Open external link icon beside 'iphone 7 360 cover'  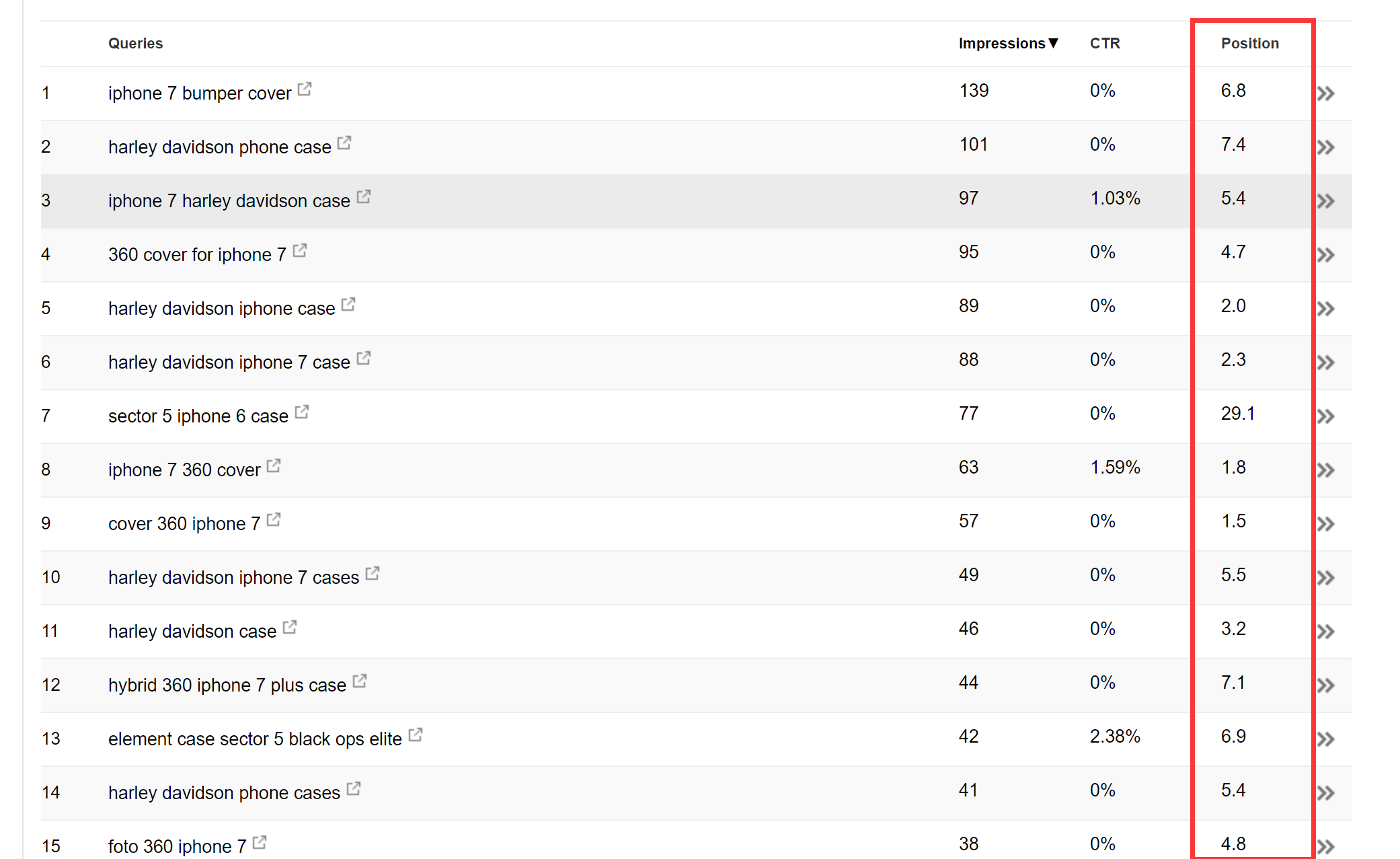click(274, 465)
